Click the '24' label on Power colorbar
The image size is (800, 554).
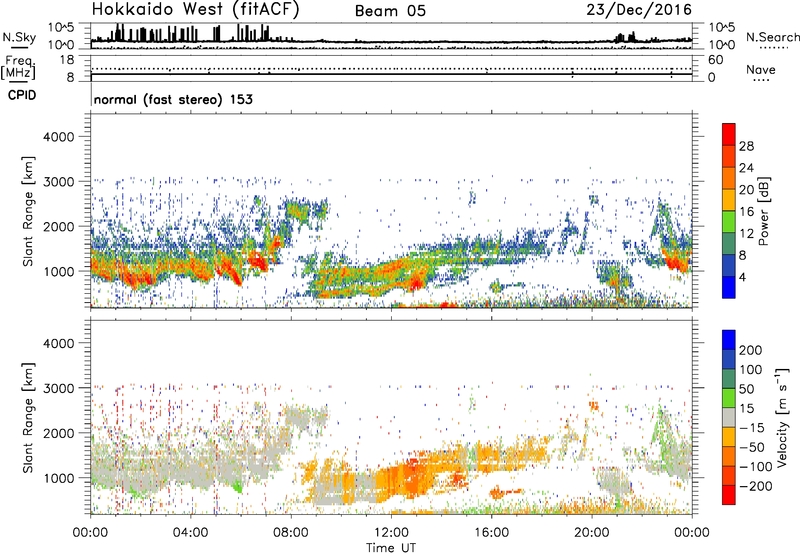click(x=746, y=168)
